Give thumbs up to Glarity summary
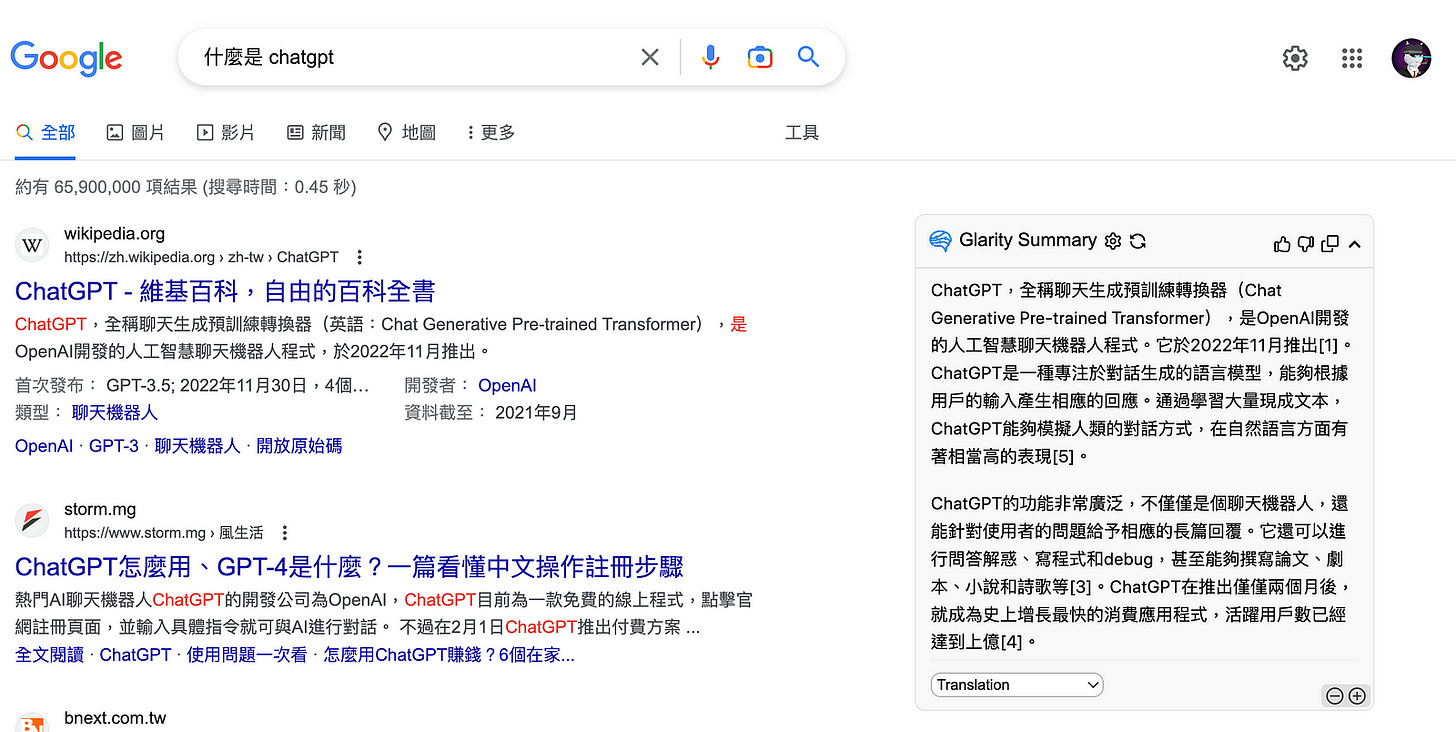 coord(1282,243)
